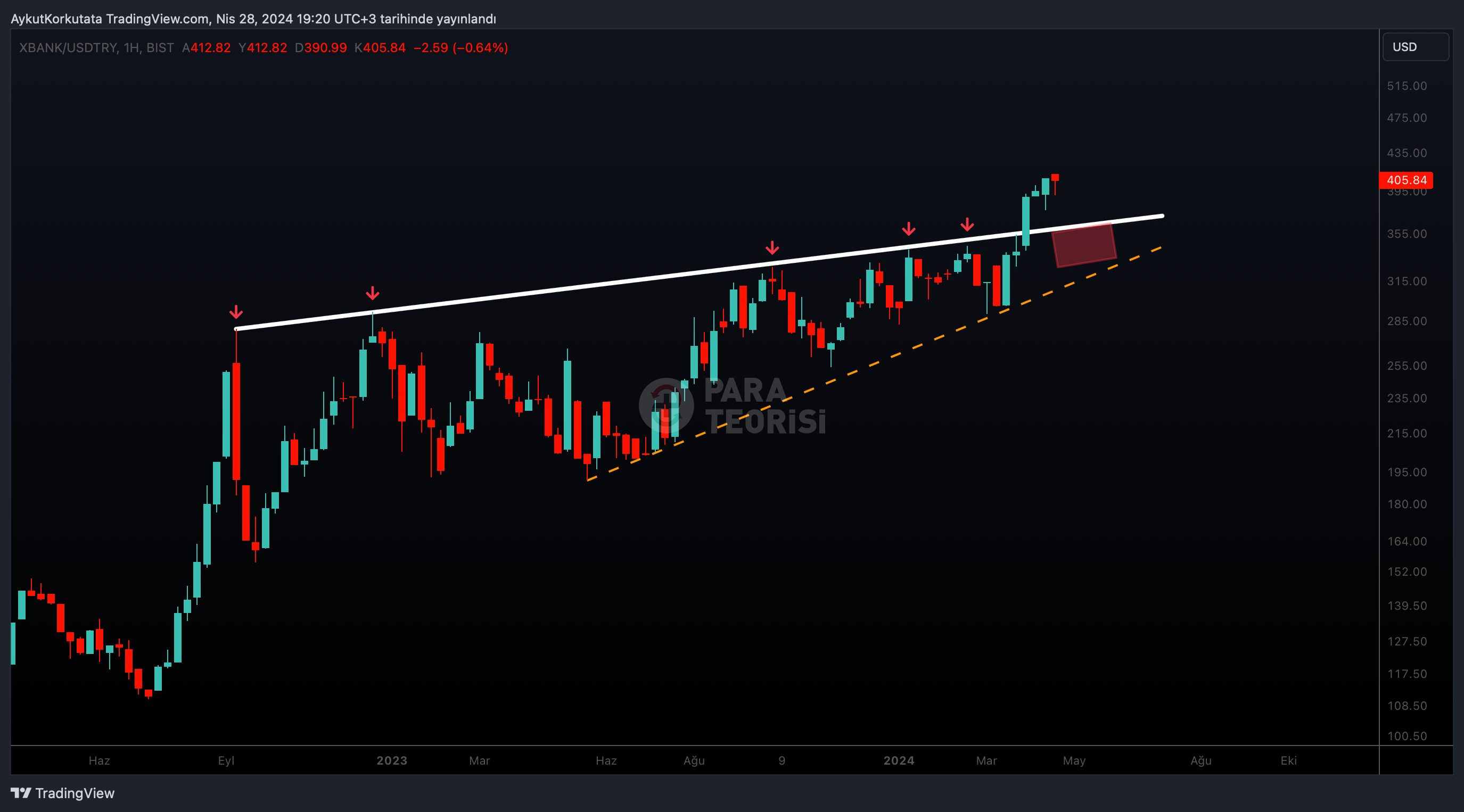
Task: Open the USD currency selector
Action: [x=1415, y=47]
